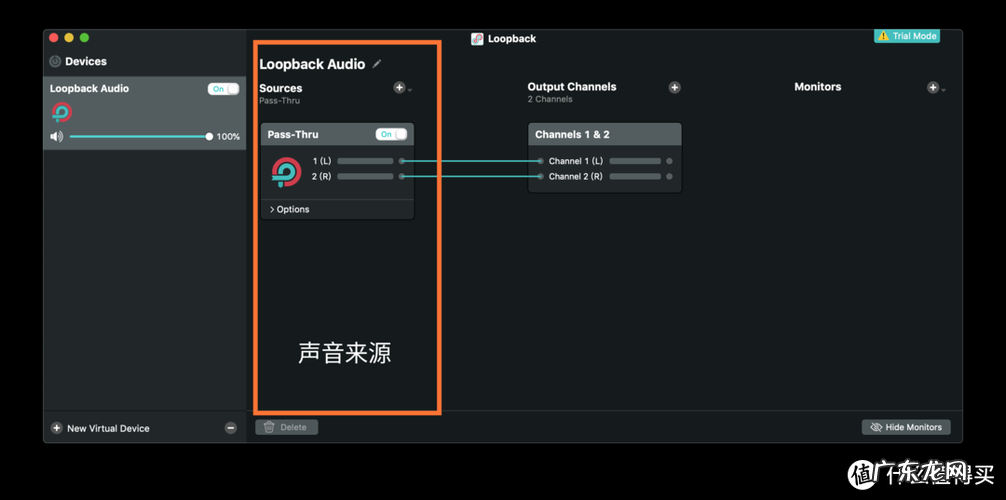Click the Devices power icon in sidebar
This screenshot has height=500, width=1006.
point(55,62)
